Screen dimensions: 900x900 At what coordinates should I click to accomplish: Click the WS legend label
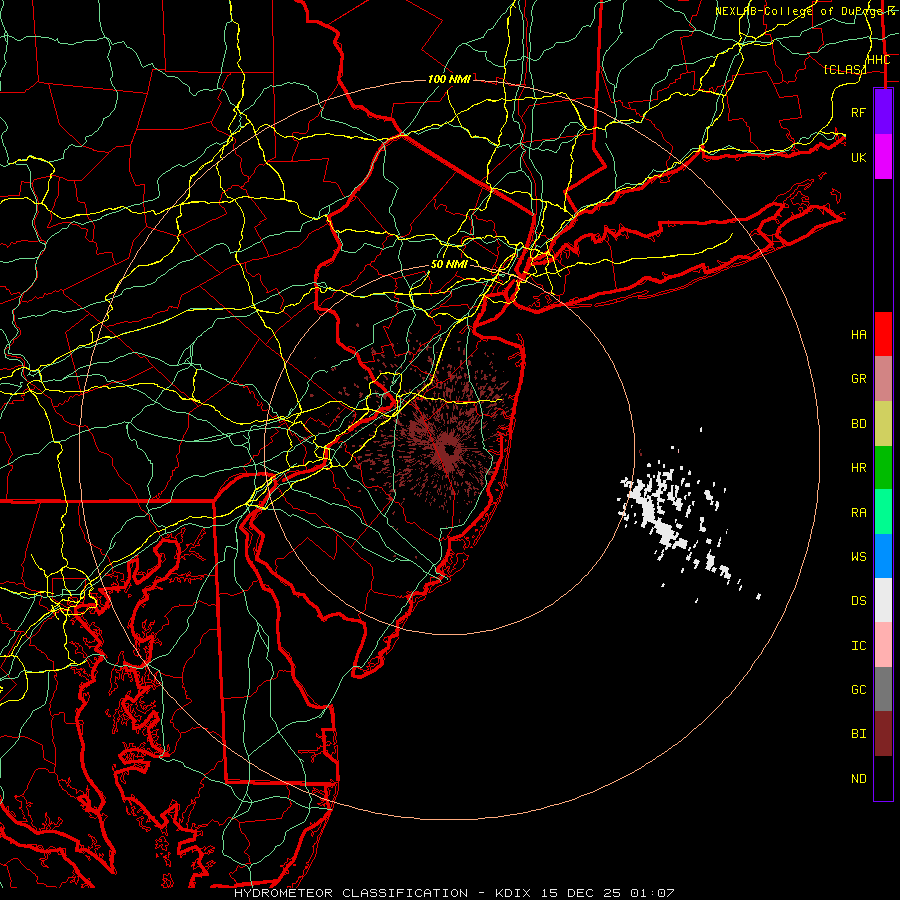[x=858, y=556]
